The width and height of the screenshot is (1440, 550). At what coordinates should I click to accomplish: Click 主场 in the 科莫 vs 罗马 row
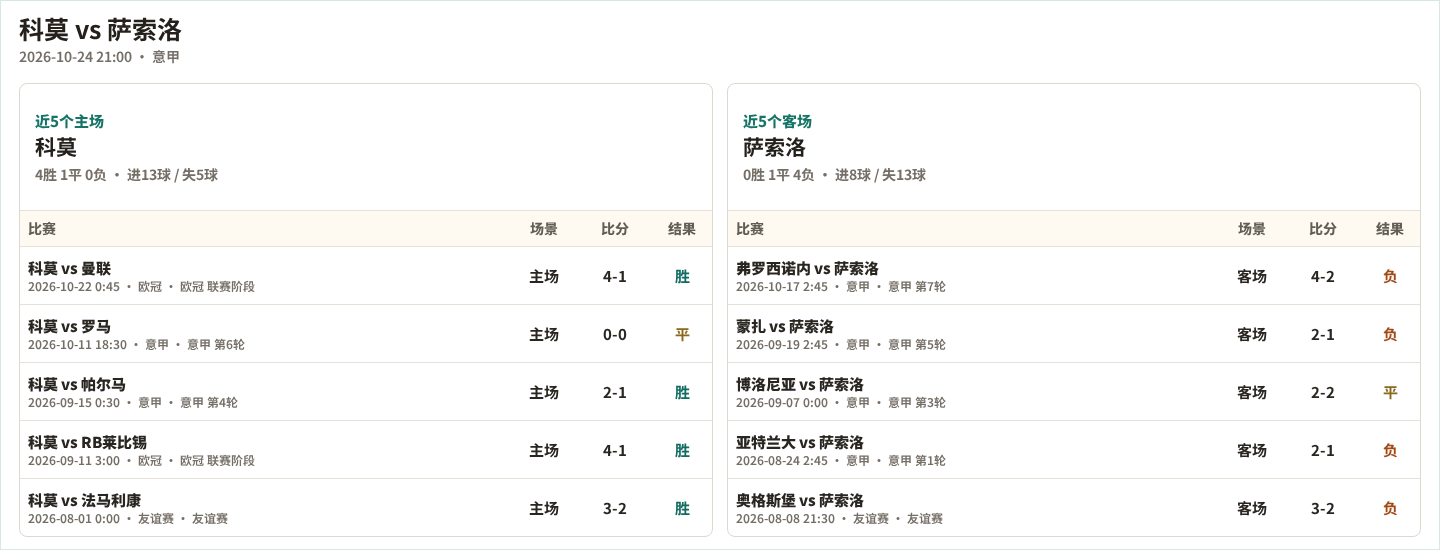coord(544,334)
